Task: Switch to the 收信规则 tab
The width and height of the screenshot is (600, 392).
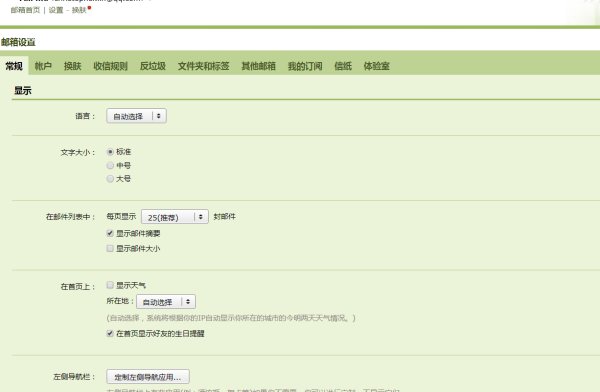Action: pos(111,66)
